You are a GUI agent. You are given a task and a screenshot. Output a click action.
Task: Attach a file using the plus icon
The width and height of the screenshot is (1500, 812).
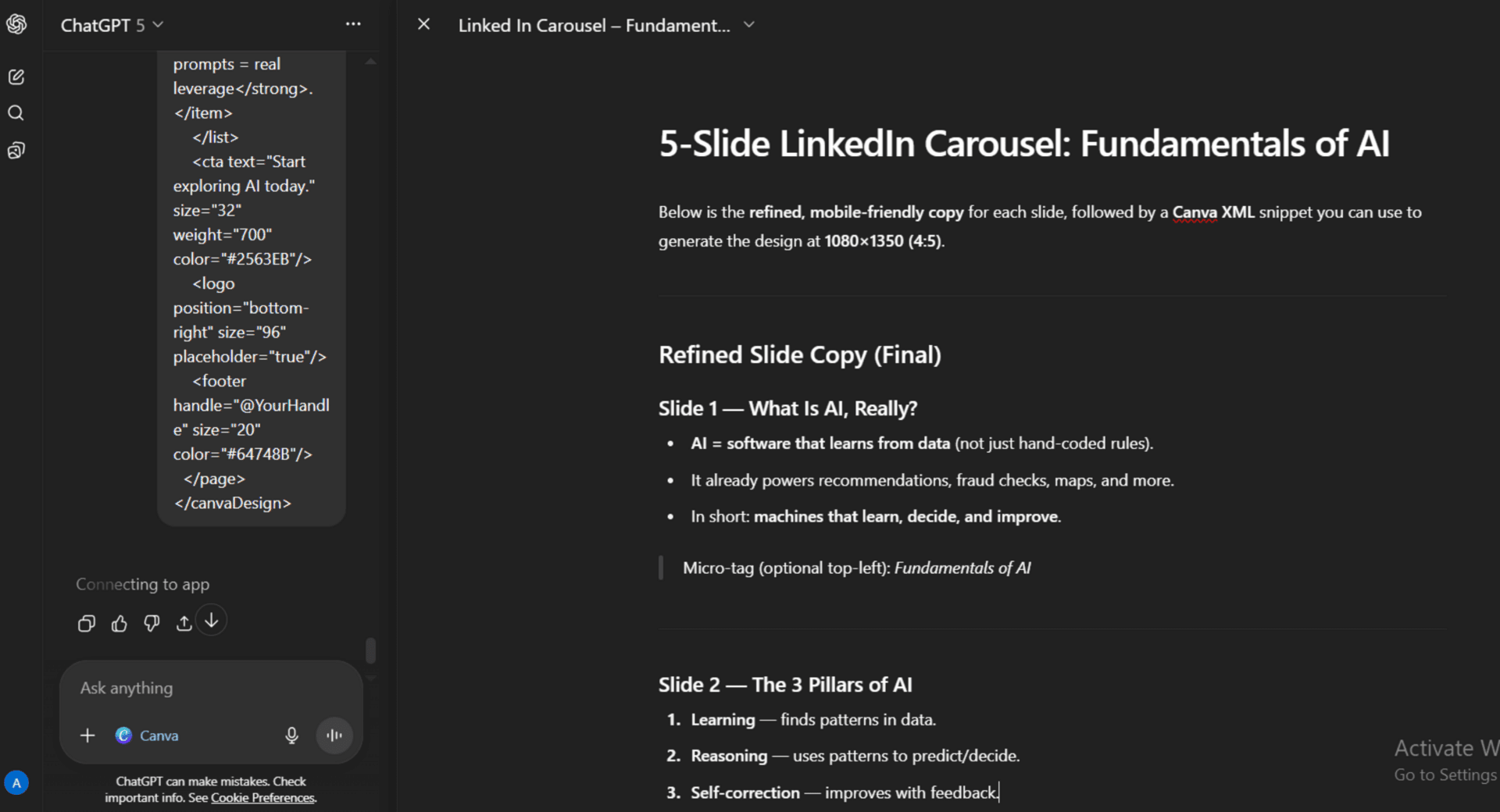[87, 735]
